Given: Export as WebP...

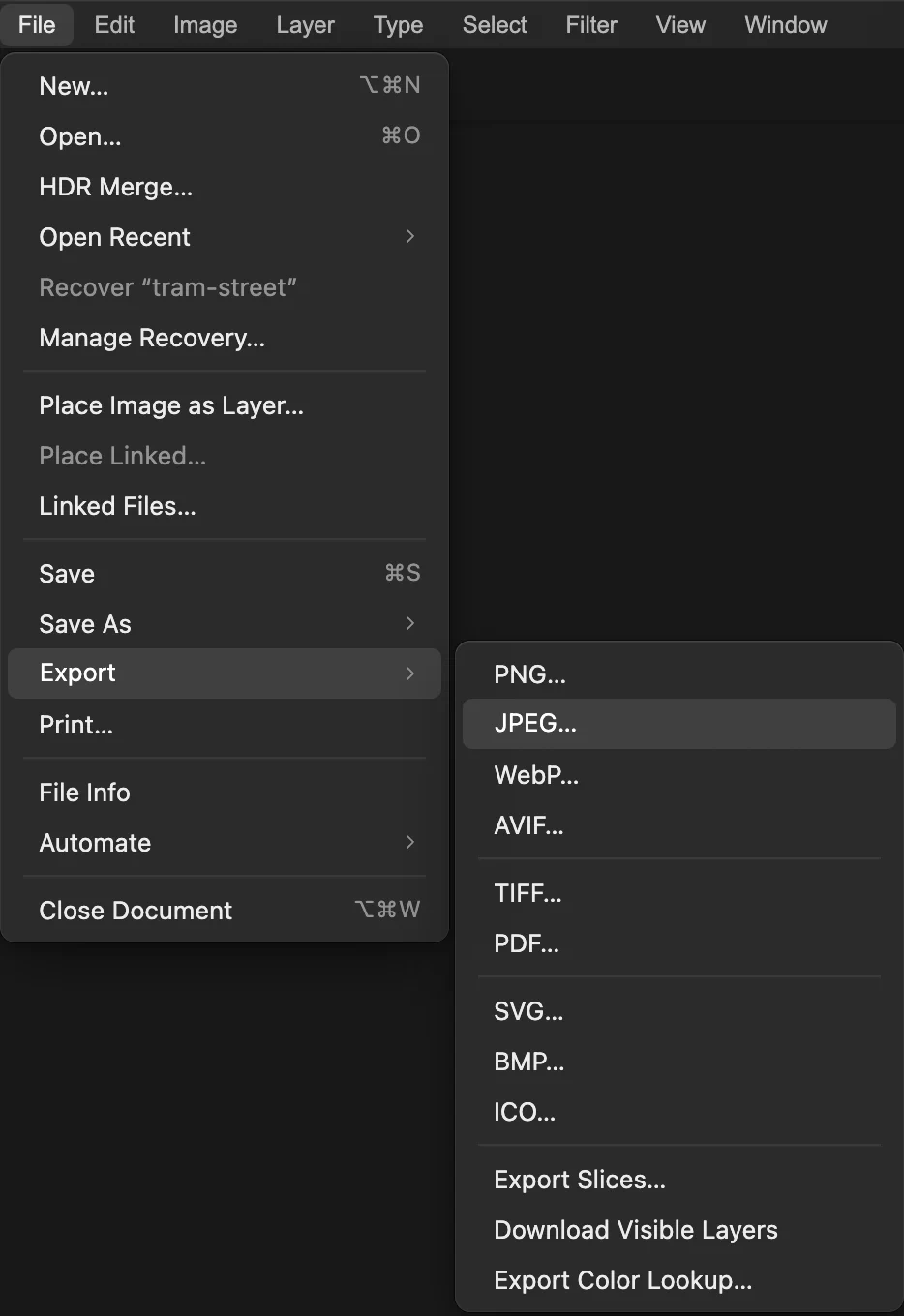Looking at the screenshot, I should click(679, 775).
